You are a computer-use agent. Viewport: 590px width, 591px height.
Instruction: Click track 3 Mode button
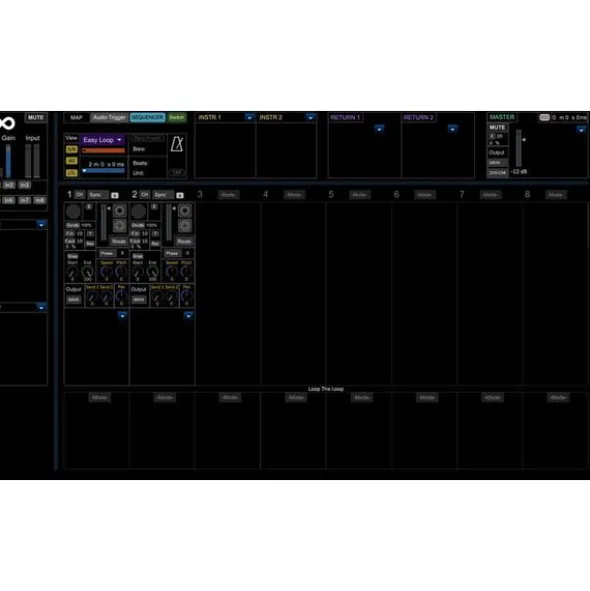pyautogui.click(x=228, y=195)
